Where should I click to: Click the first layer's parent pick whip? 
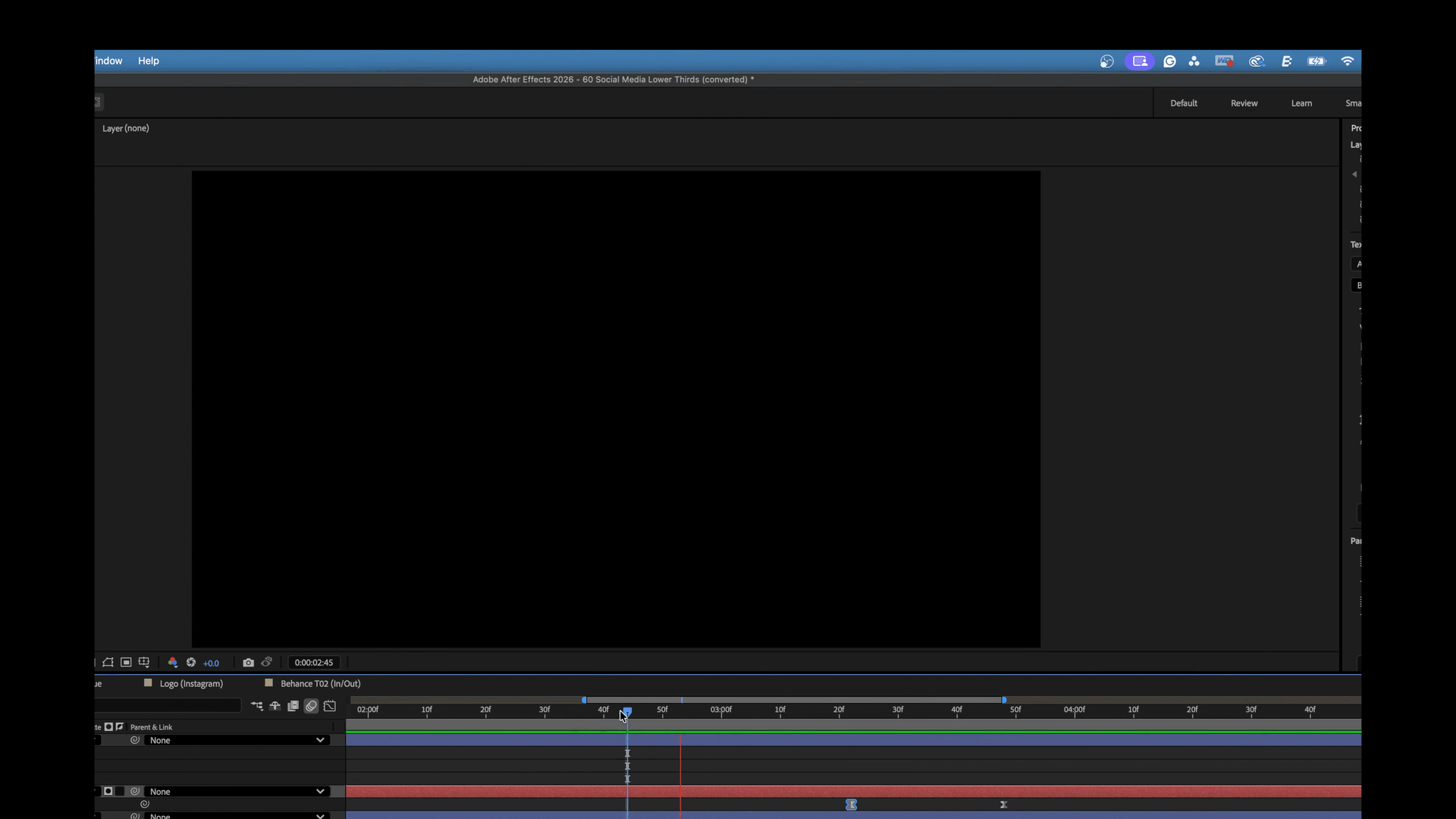(135, 740)
